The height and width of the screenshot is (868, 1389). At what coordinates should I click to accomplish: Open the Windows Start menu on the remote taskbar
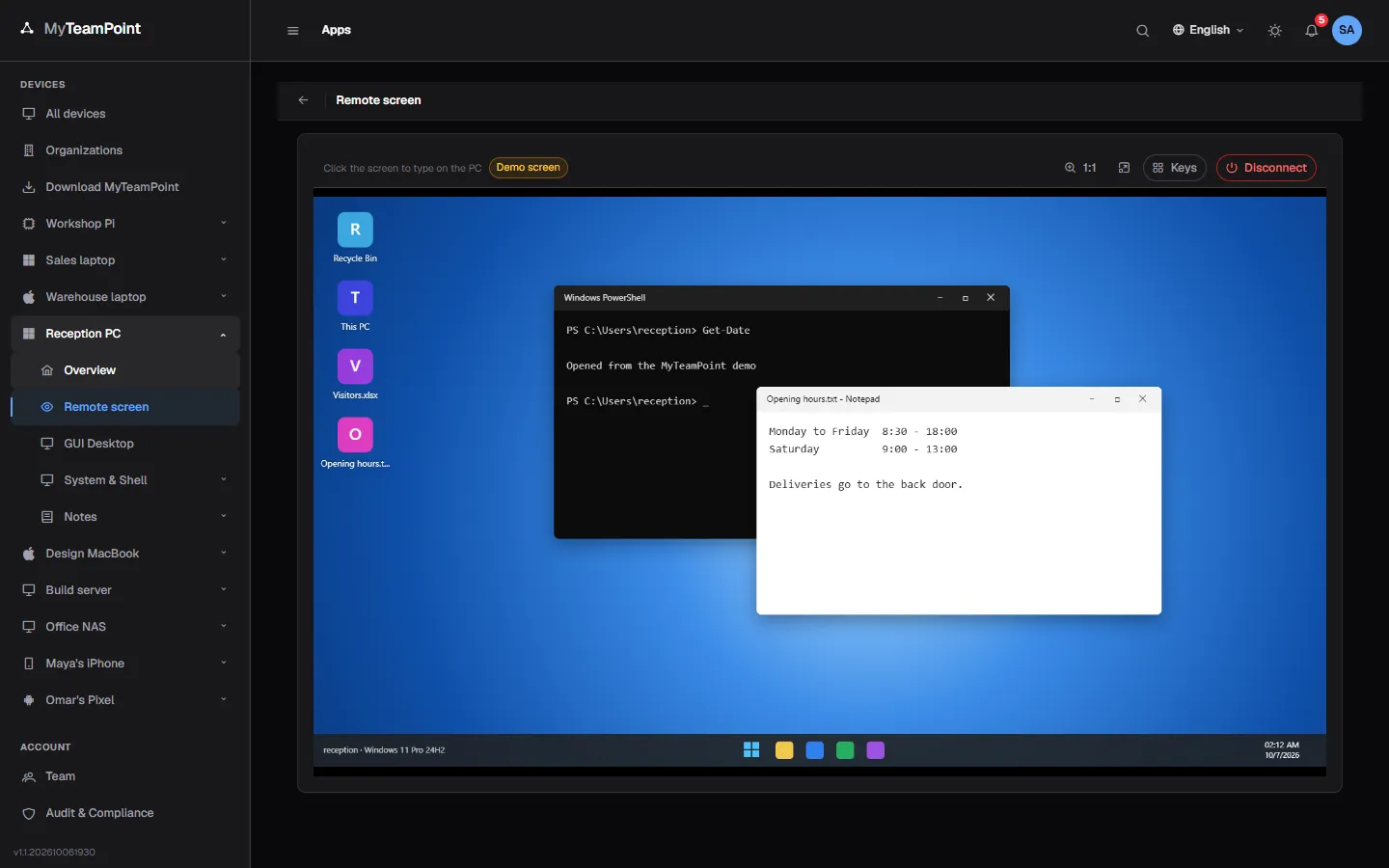click(x=751, y=750)
